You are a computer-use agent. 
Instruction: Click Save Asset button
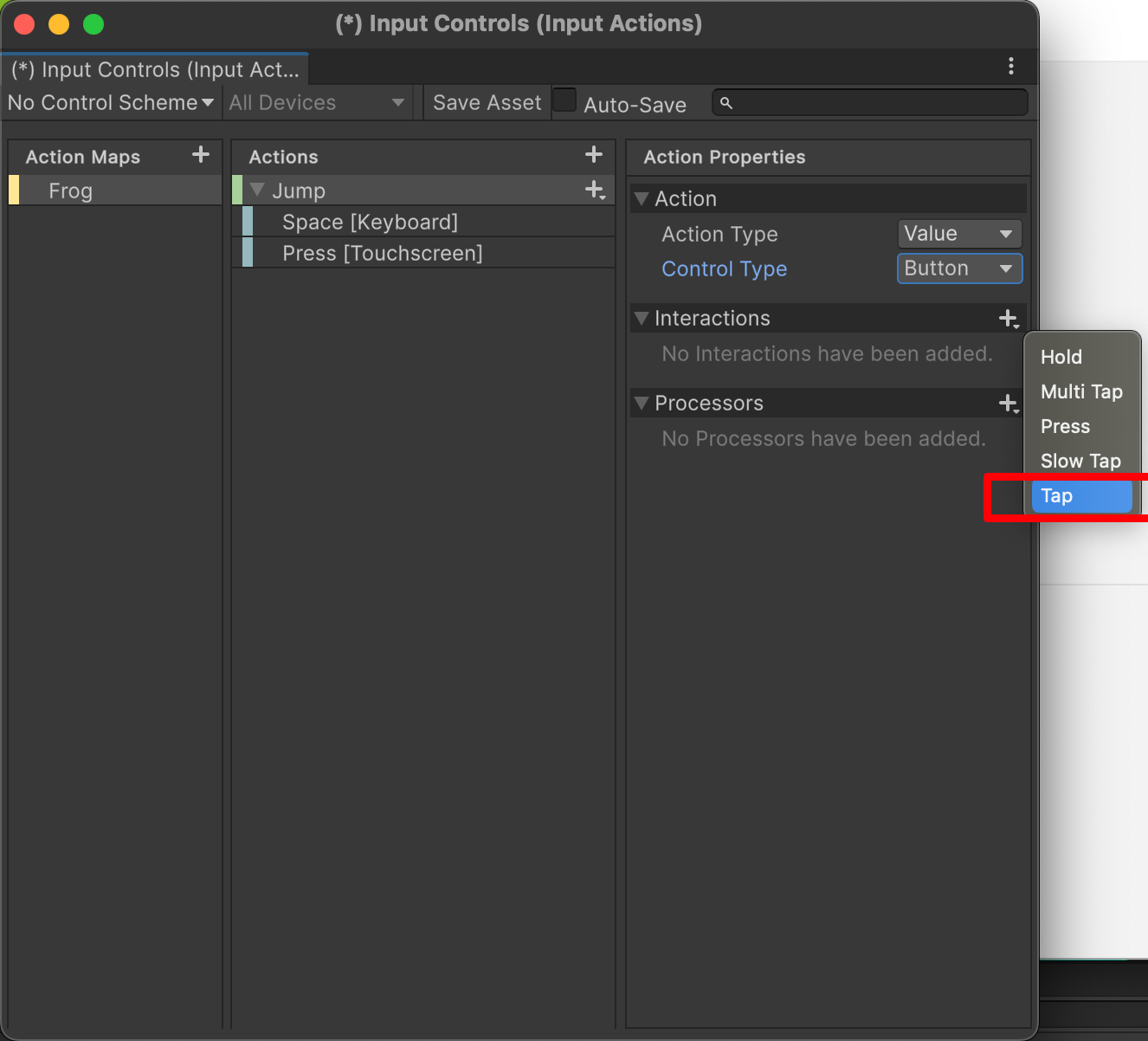point(487,103)
